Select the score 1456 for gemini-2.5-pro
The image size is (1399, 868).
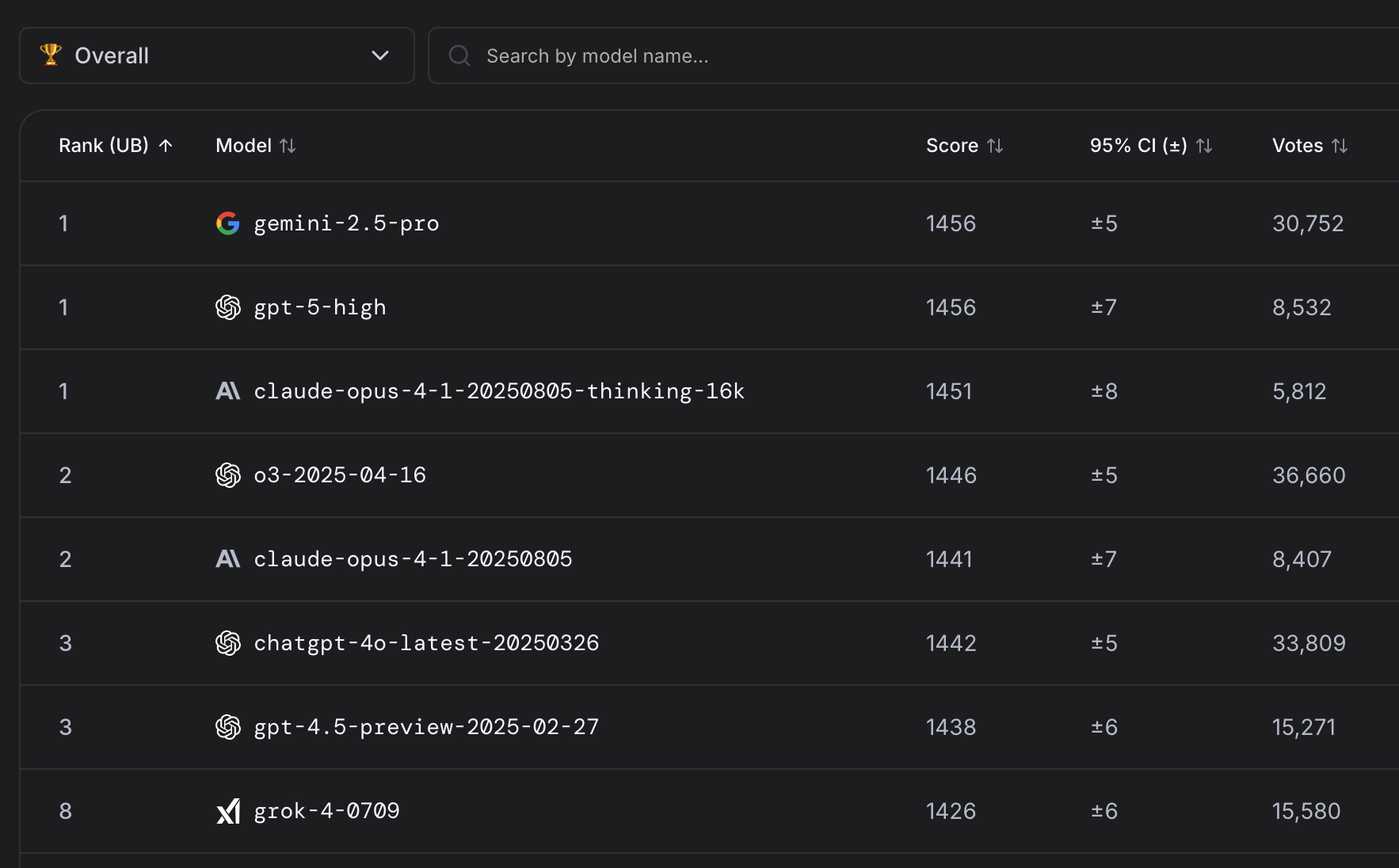coord(951,223)
